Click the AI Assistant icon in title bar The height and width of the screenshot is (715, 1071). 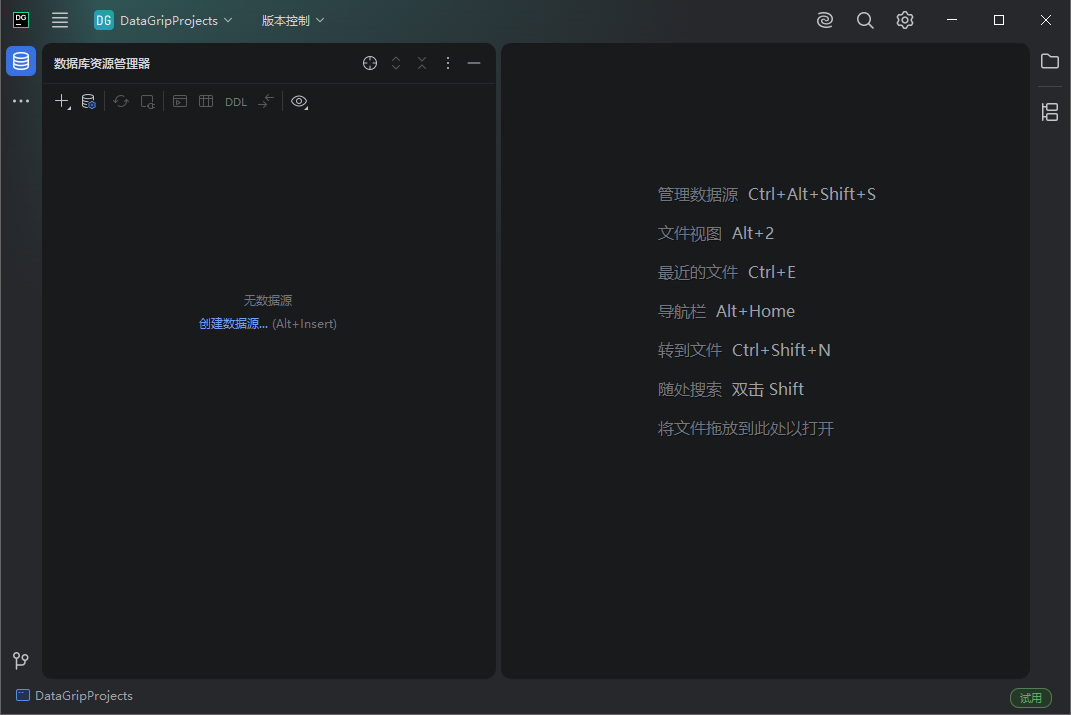(824, 20)
